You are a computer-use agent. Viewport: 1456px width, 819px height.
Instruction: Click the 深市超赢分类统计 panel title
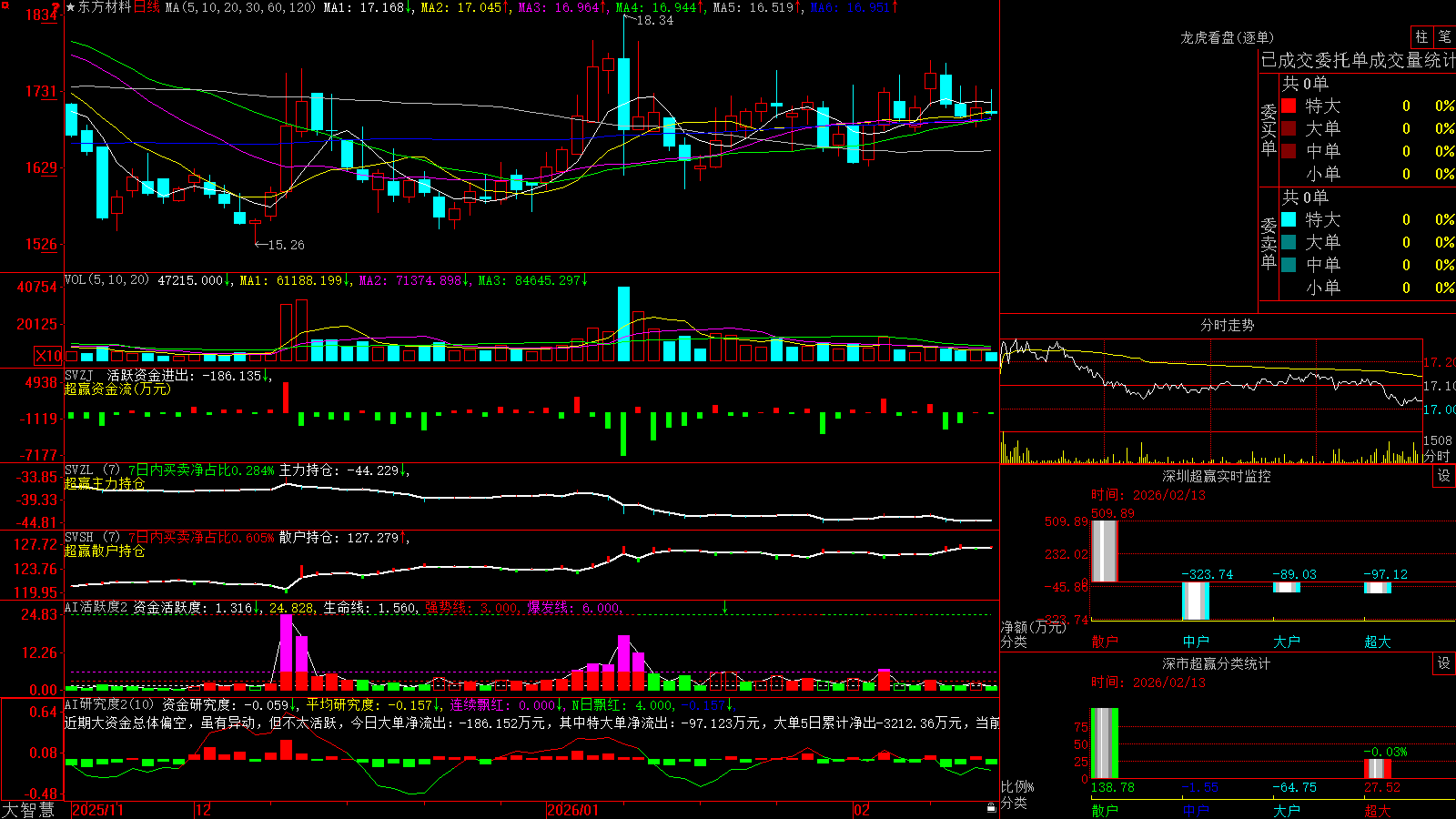point(1217,663)
